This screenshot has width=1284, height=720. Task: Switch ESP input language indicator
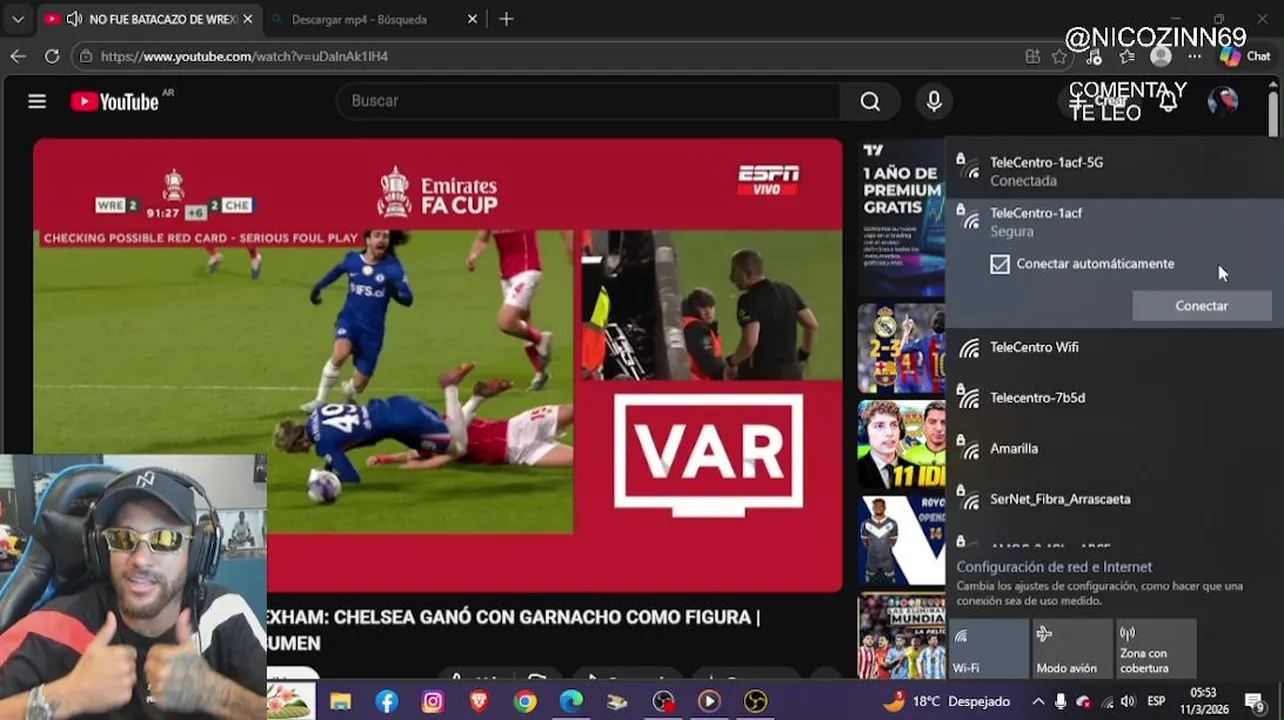pos(1156,702)
